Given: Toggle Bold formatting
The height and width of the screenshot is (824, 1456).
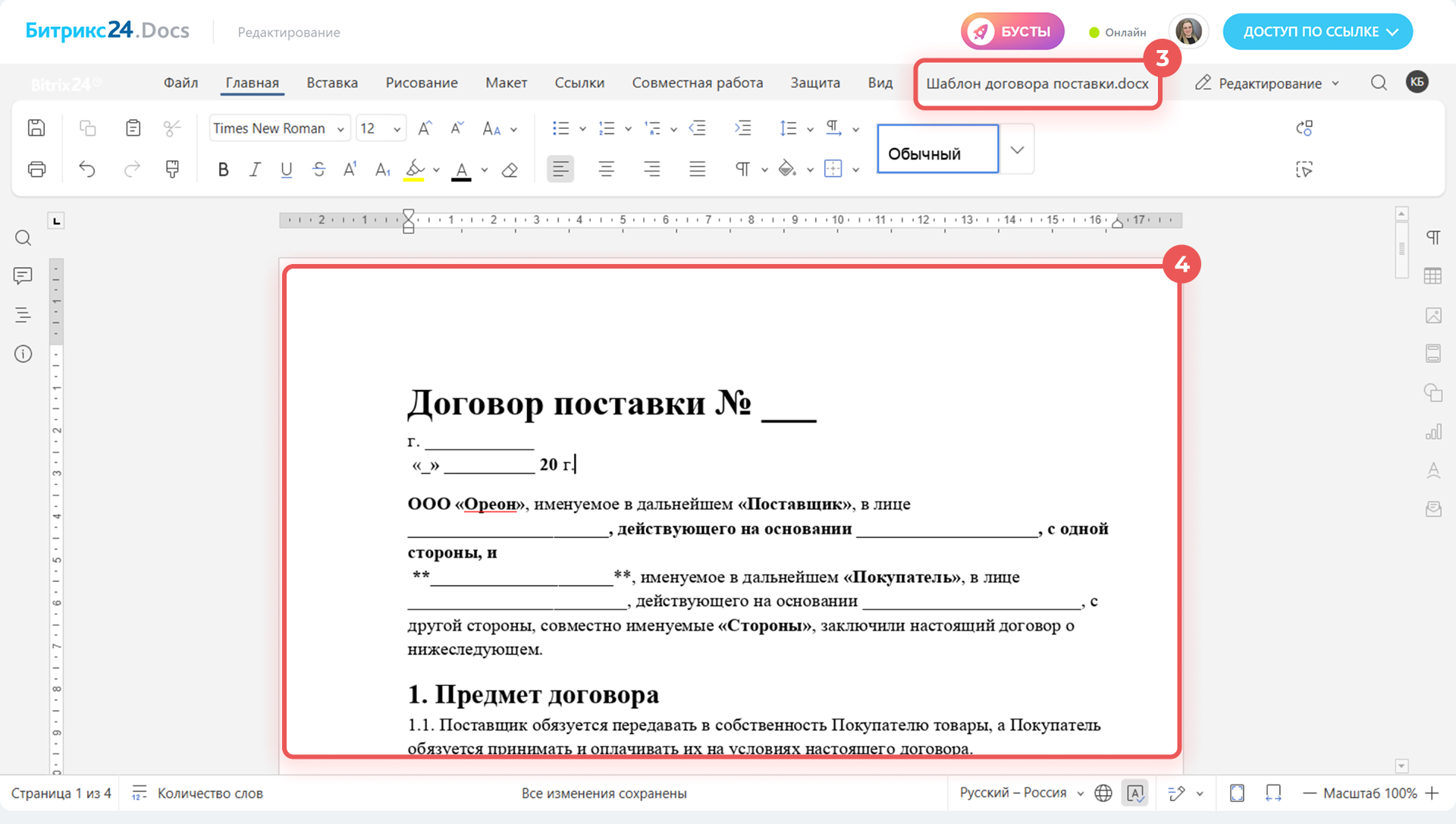Looking at the screenshot, I should coord(223,169).
